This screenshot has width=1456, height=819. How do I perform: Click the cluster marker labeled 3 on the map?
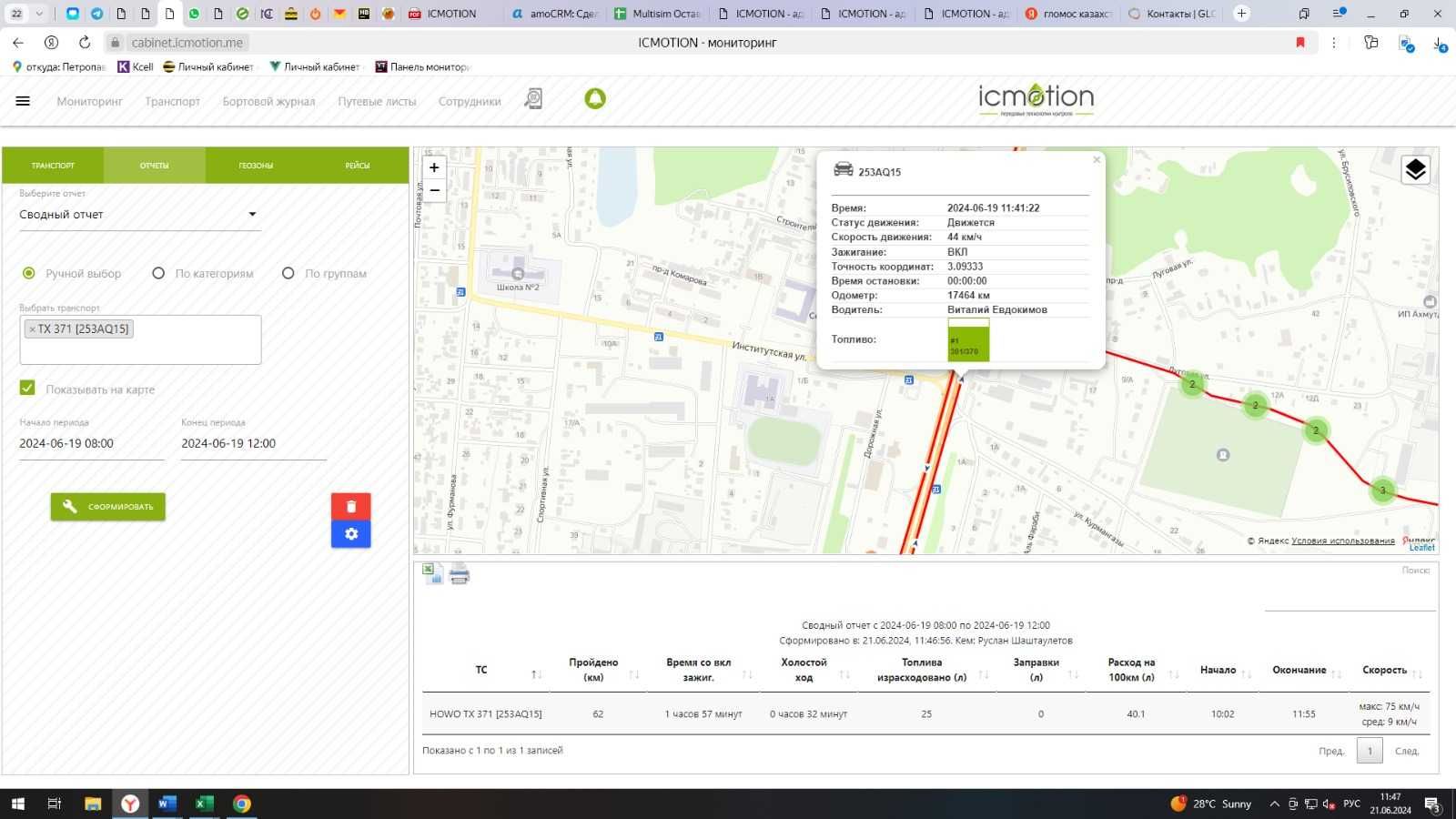(1382, 490)
